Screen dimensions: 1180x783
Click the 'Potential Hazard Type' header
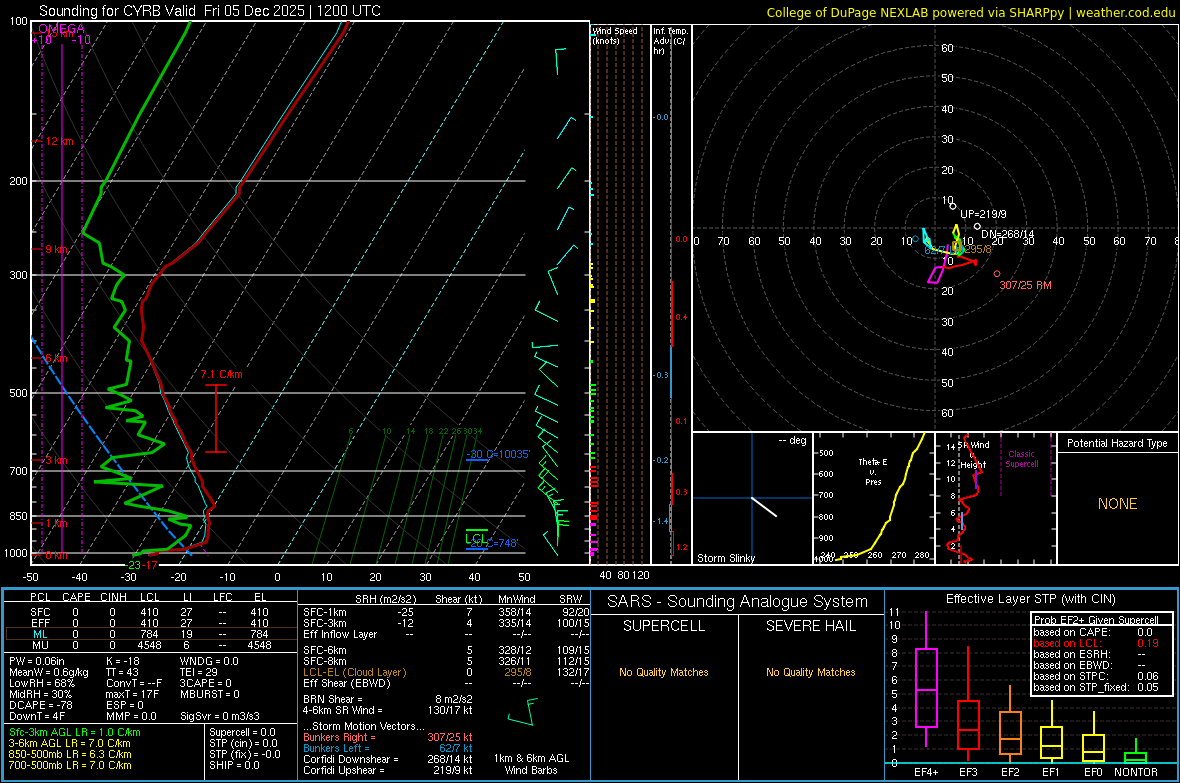click(1117, 443)
